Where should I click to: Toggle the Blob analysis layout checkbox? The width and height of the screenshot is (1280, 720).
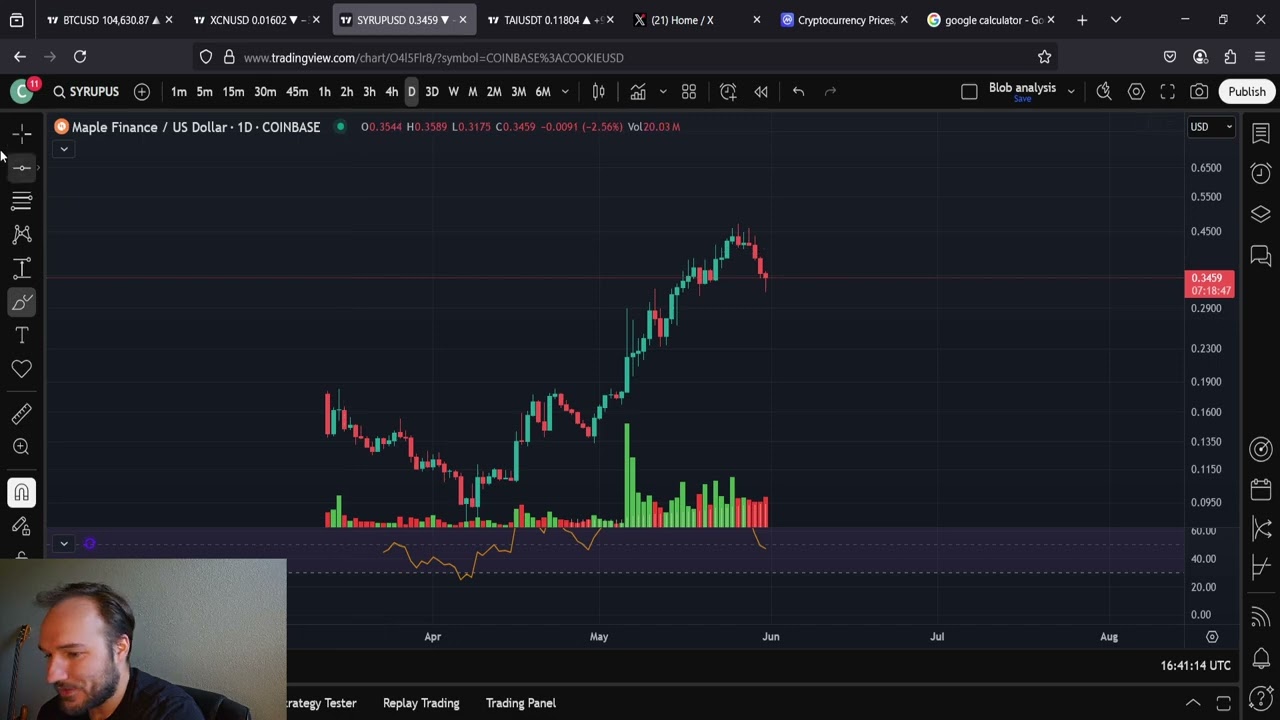point(969,92)
